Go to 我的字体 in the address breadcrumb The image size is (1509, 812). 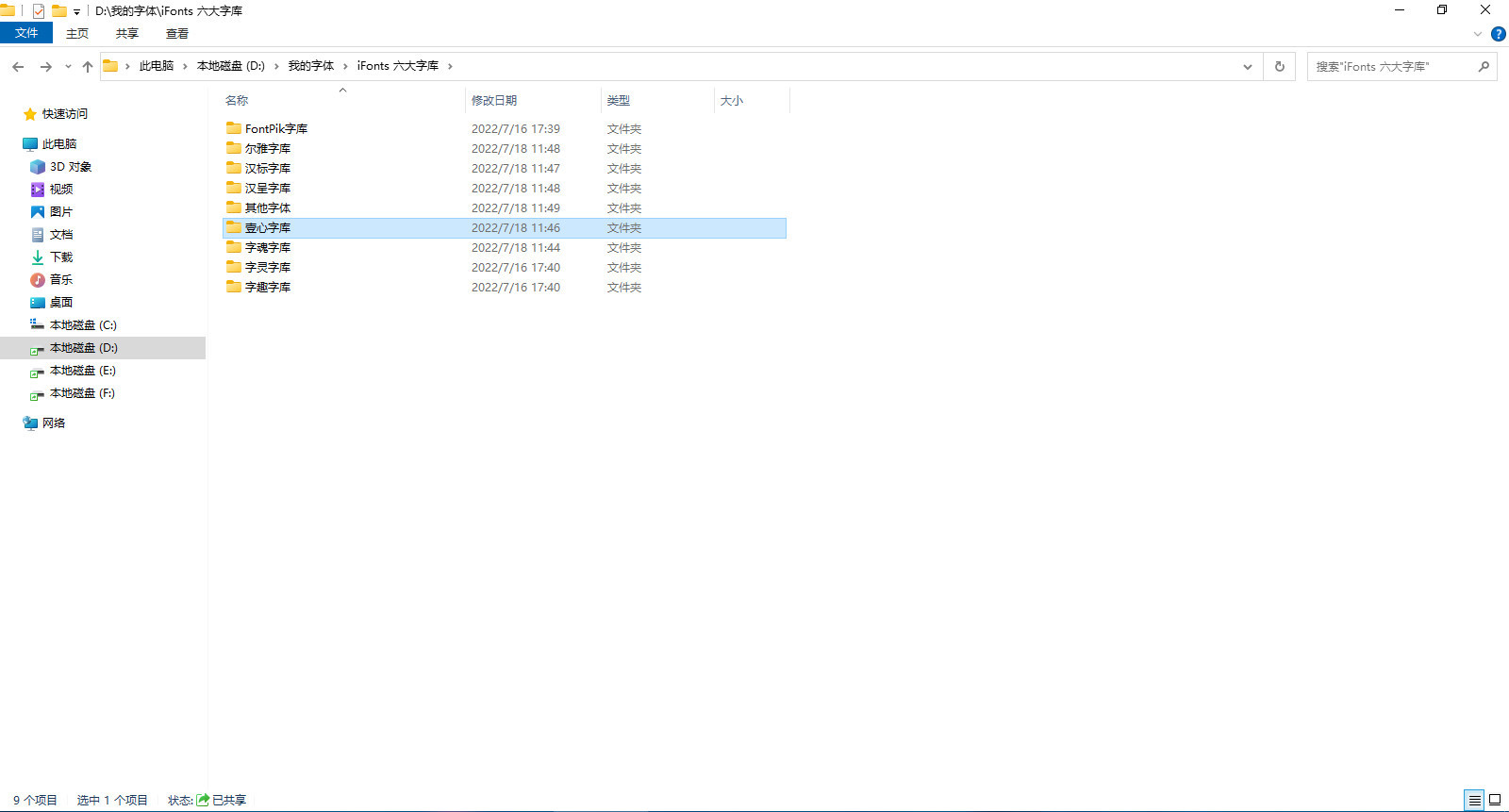coord(311,66)
